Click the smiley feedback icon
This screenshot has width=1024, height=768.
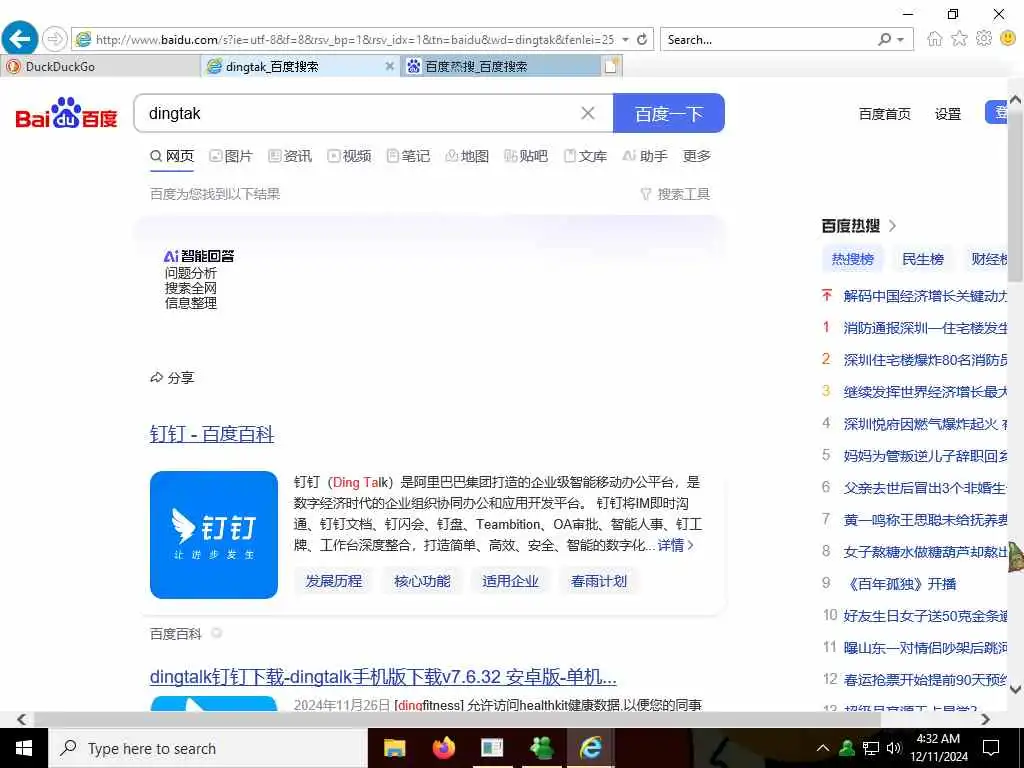[x=1008, y=39]
